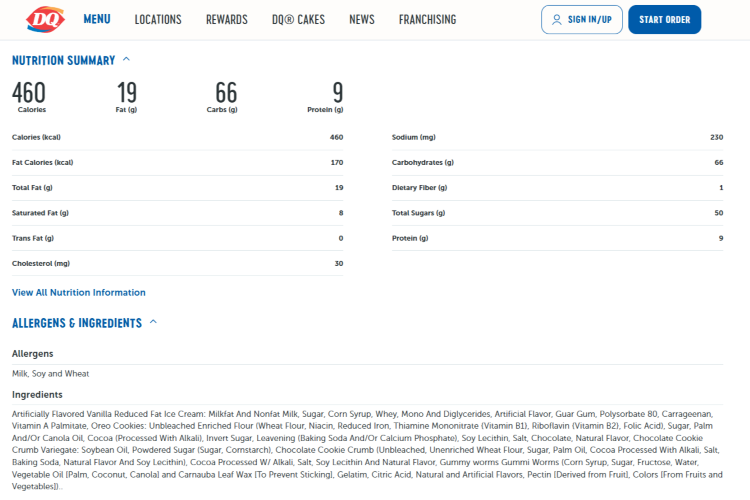750x500 pixels.
Task: Click the Fat Calories (kcal) row label
Action: (43, 163)
